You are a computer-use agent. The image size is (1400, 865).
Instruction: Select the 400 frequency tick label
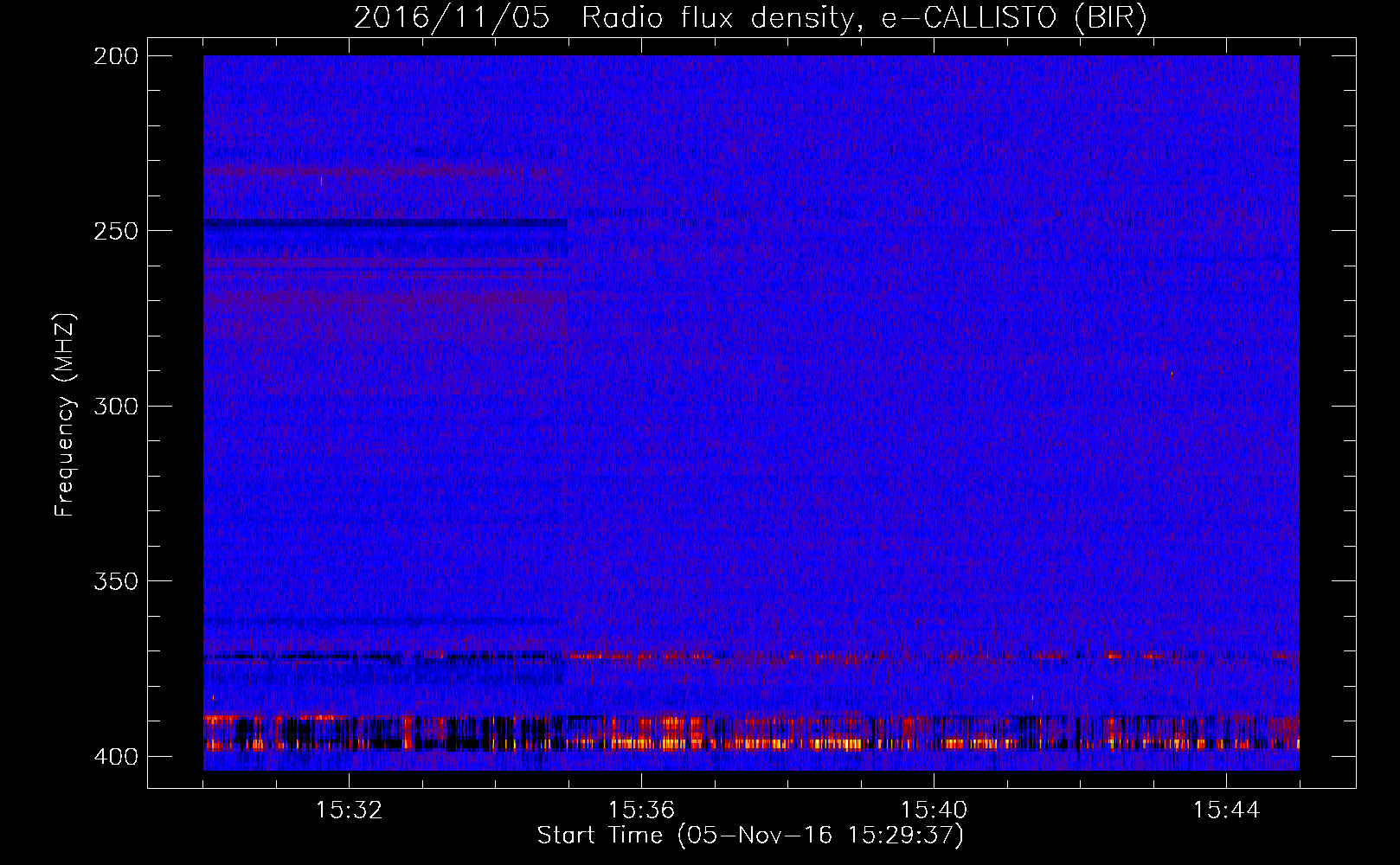pyautogui.click(x=116, y=757)
